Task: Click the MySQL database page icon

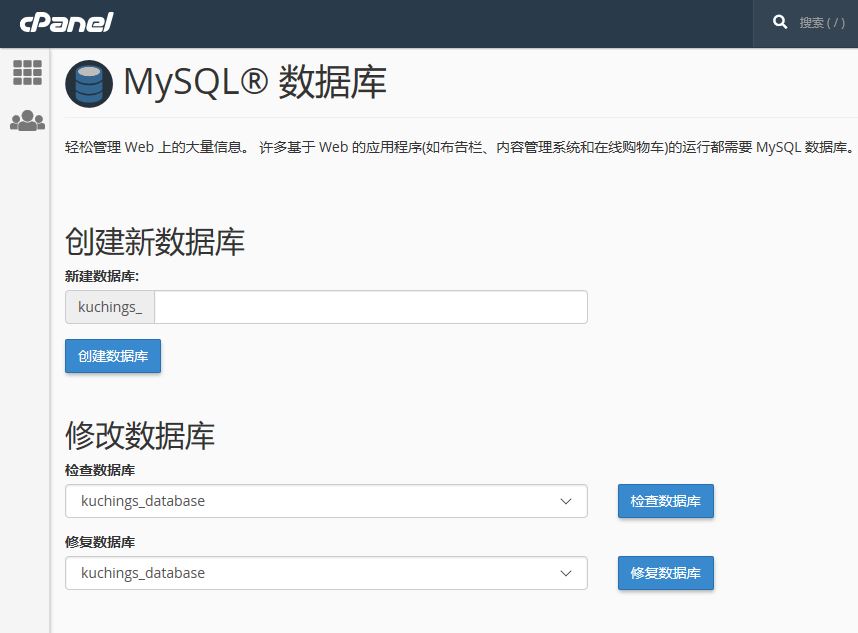Action: tap(89, 83)
